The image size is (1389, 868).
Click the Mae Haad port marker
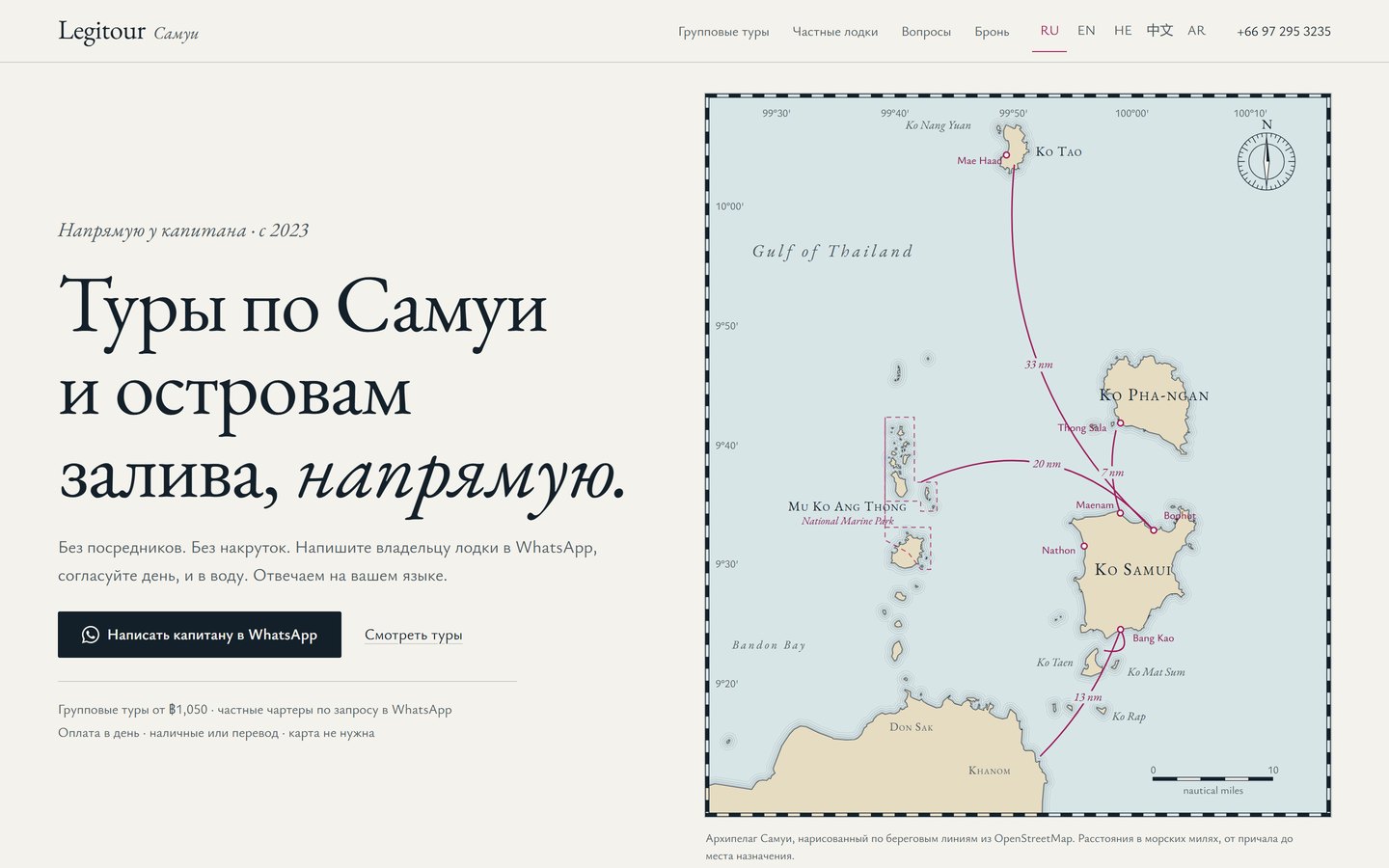click(x=1006, y=155)
